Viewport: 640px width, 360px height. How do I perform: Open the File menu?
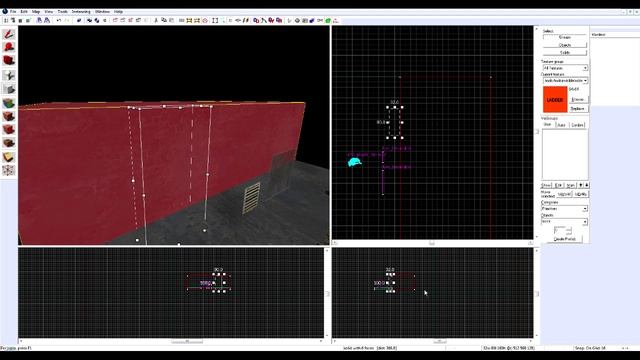coord(13,11)
